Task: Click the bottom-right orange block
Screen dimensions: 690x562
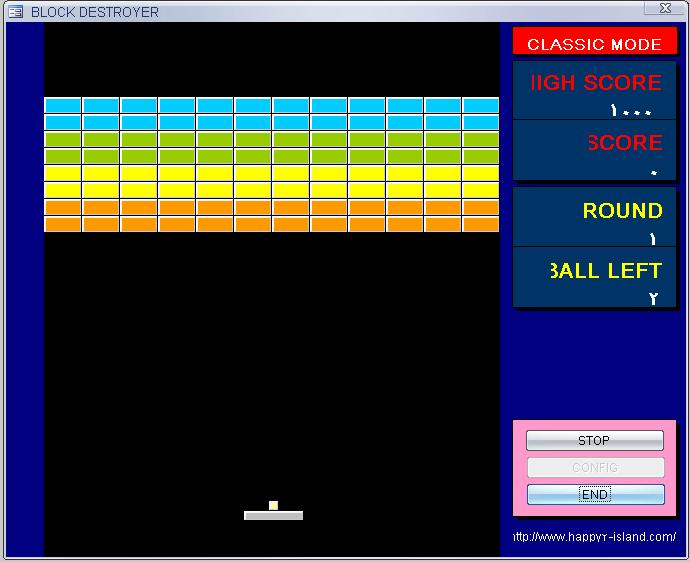Action: (x=481, y=224)
